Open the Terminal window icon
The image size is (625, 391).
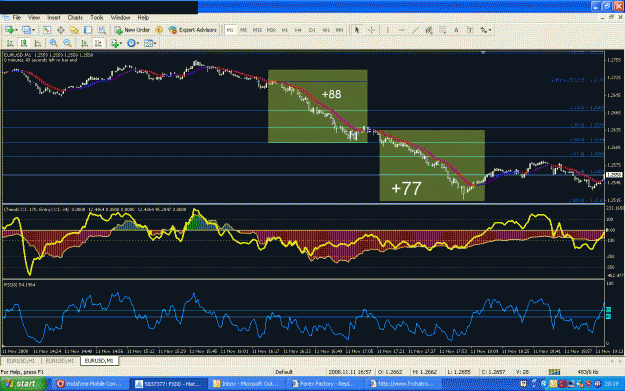[88, 30]
